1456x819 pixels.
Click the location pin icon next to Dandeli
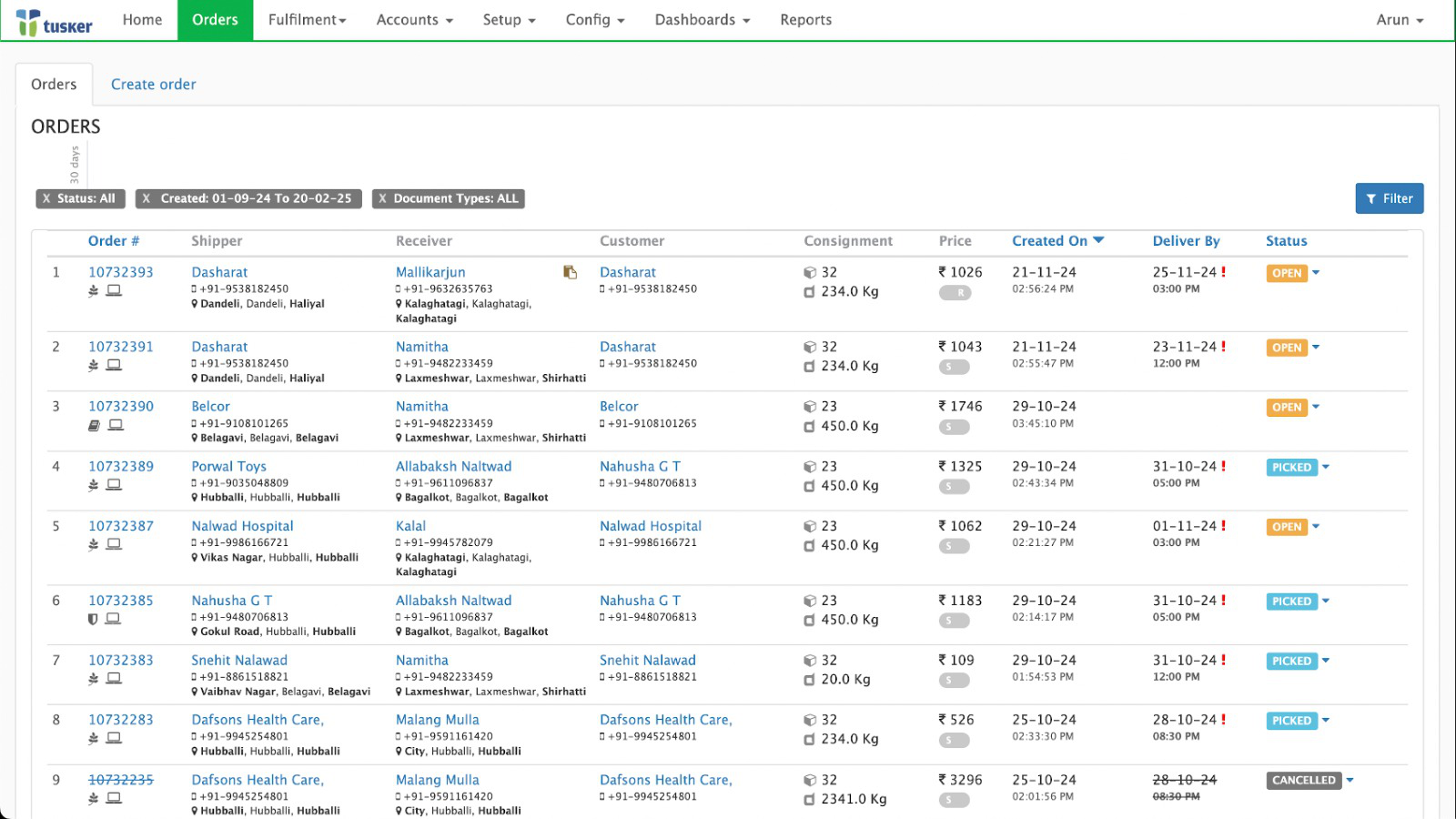point(197,303)
